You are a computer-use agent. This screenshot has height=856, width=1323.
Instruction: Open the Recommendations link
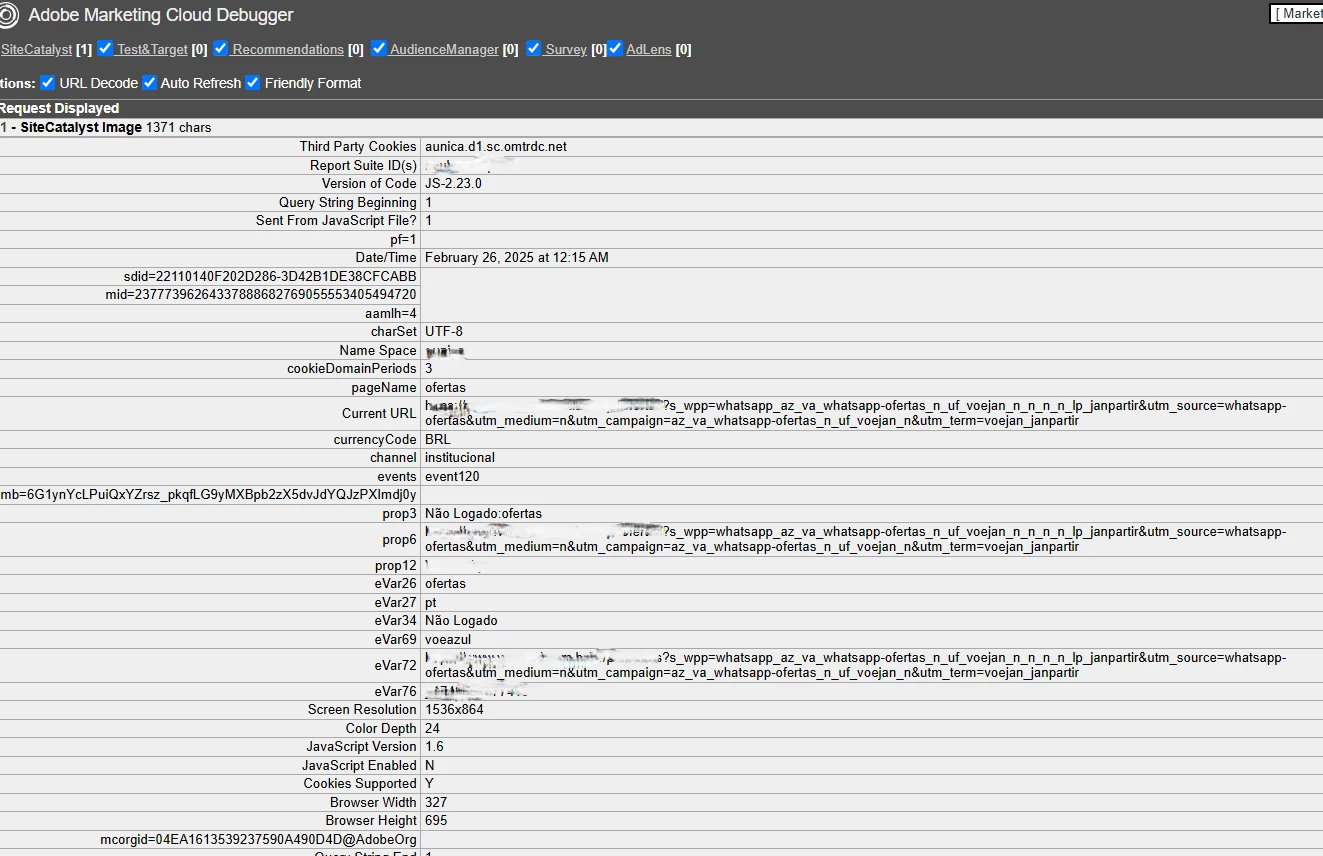click(x=288, y=49)
